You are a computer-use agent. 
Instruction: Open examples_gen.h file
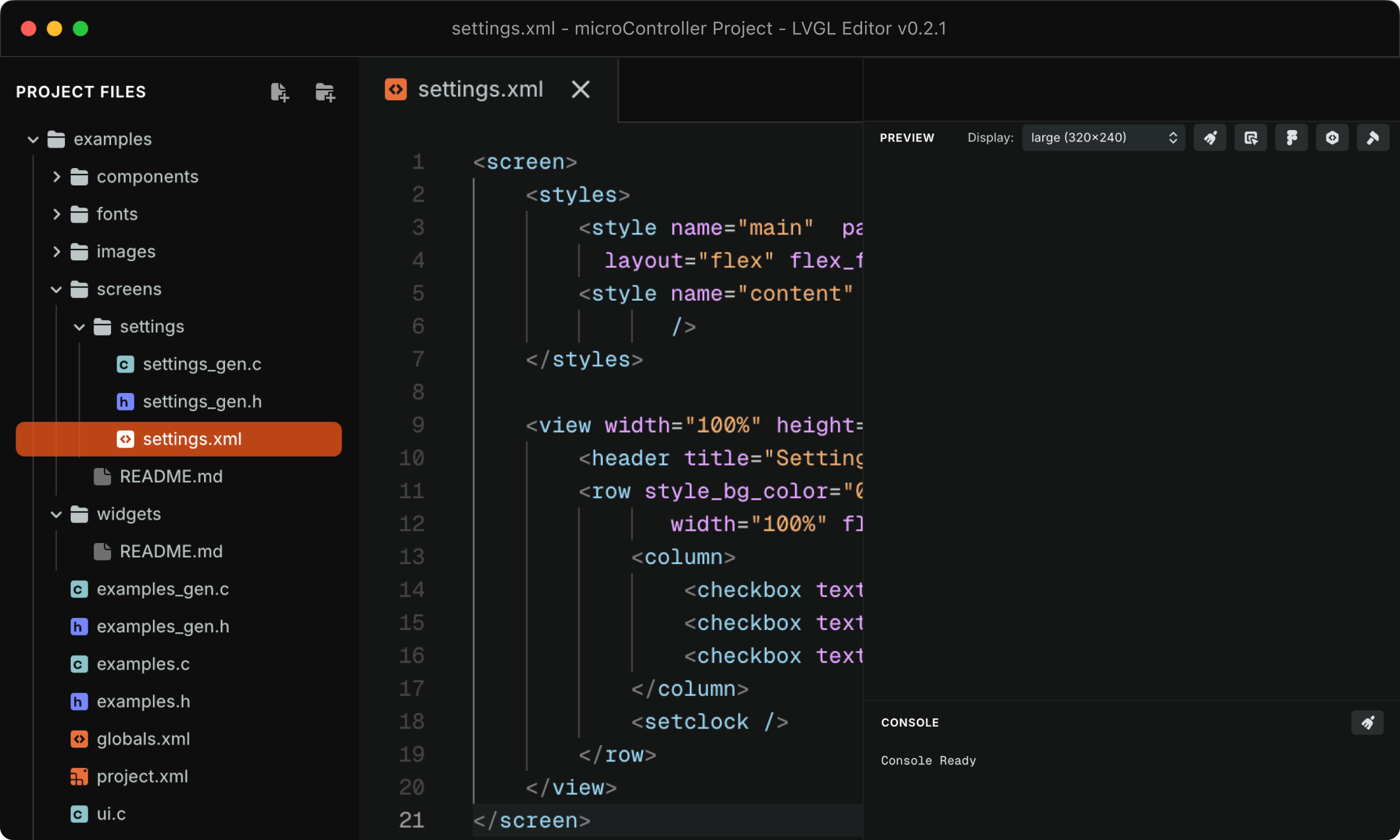163,626
